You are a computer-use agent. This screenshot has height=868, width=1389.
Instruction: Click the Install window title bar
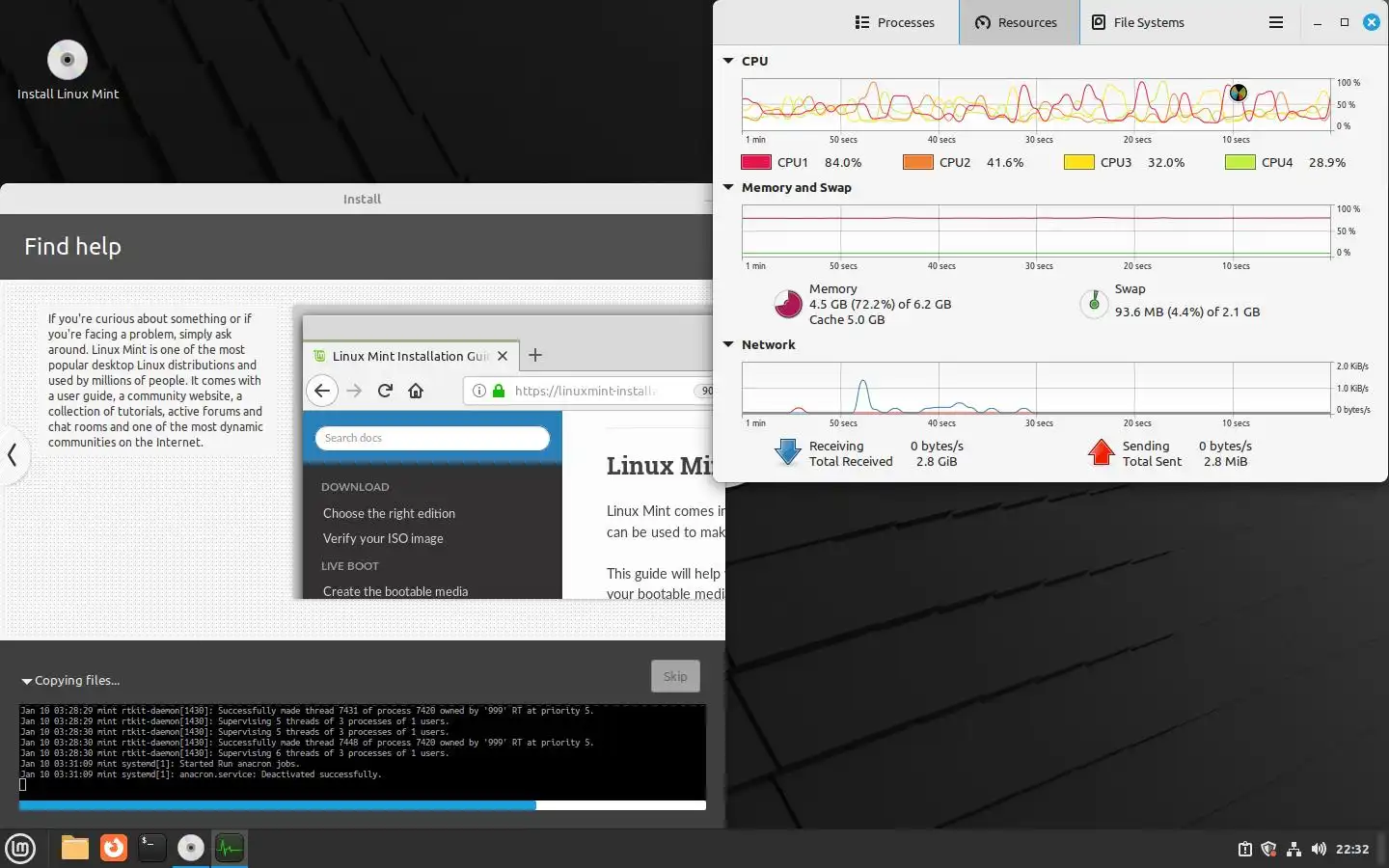click(x=362, y=199)
